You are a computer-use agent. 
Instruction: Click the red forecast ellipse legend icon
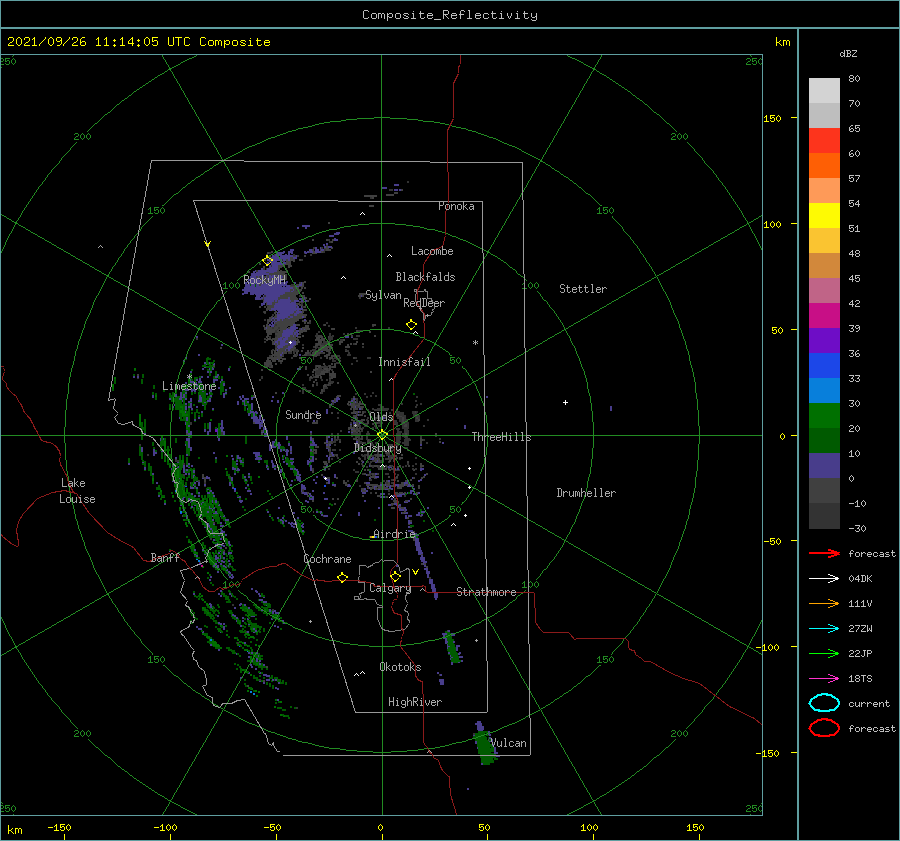click(824, 728)
